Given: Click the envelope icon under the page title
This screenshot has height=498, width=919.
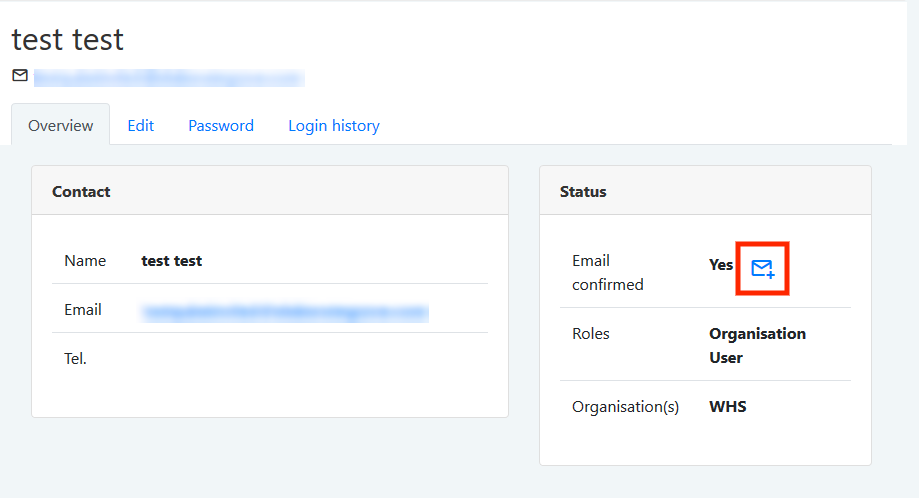Looking at the screenshot, I should 20,76.
